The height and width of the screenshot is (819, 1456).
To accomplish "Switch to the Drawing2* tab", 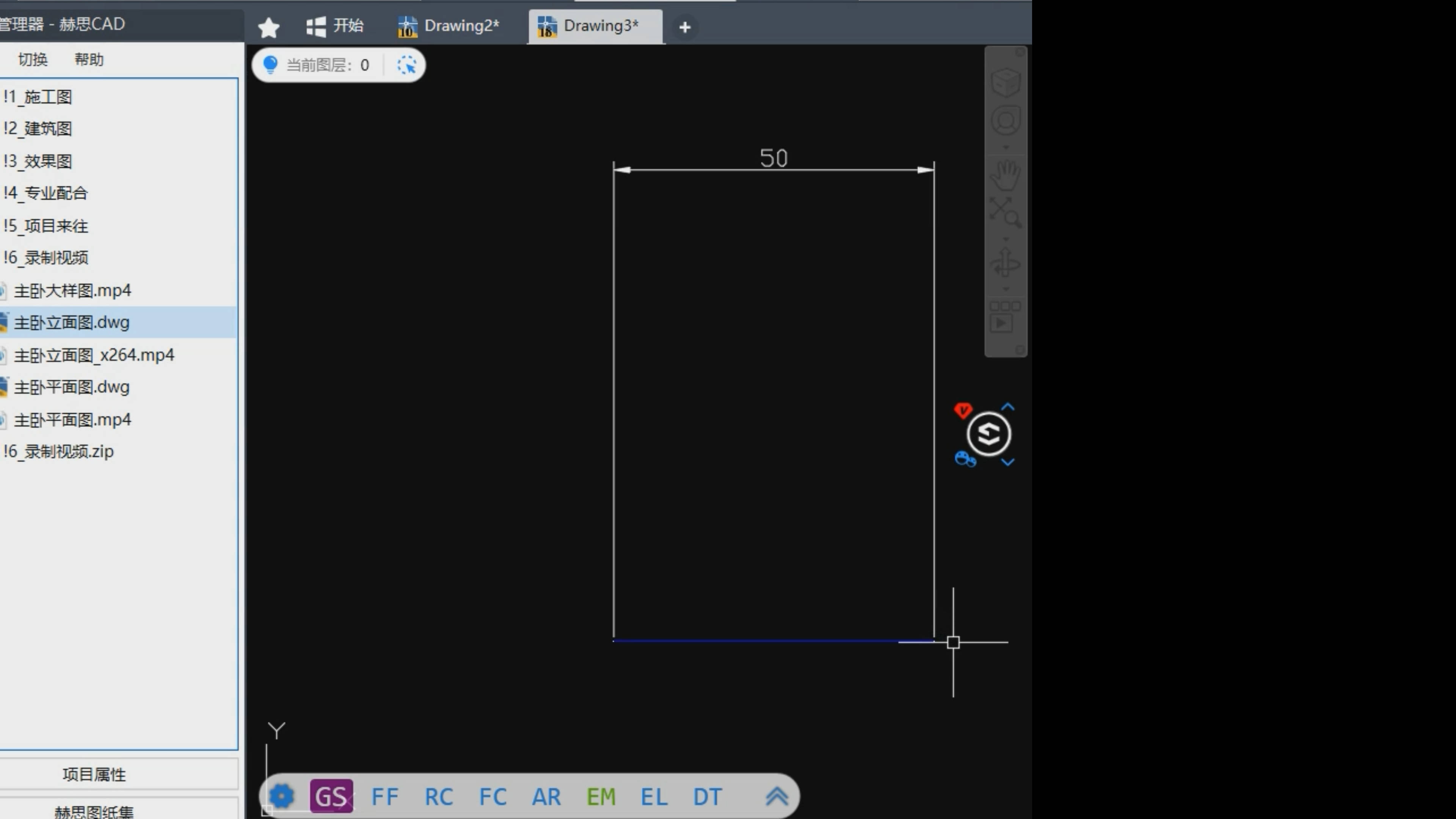I will [x=448, y=26].
